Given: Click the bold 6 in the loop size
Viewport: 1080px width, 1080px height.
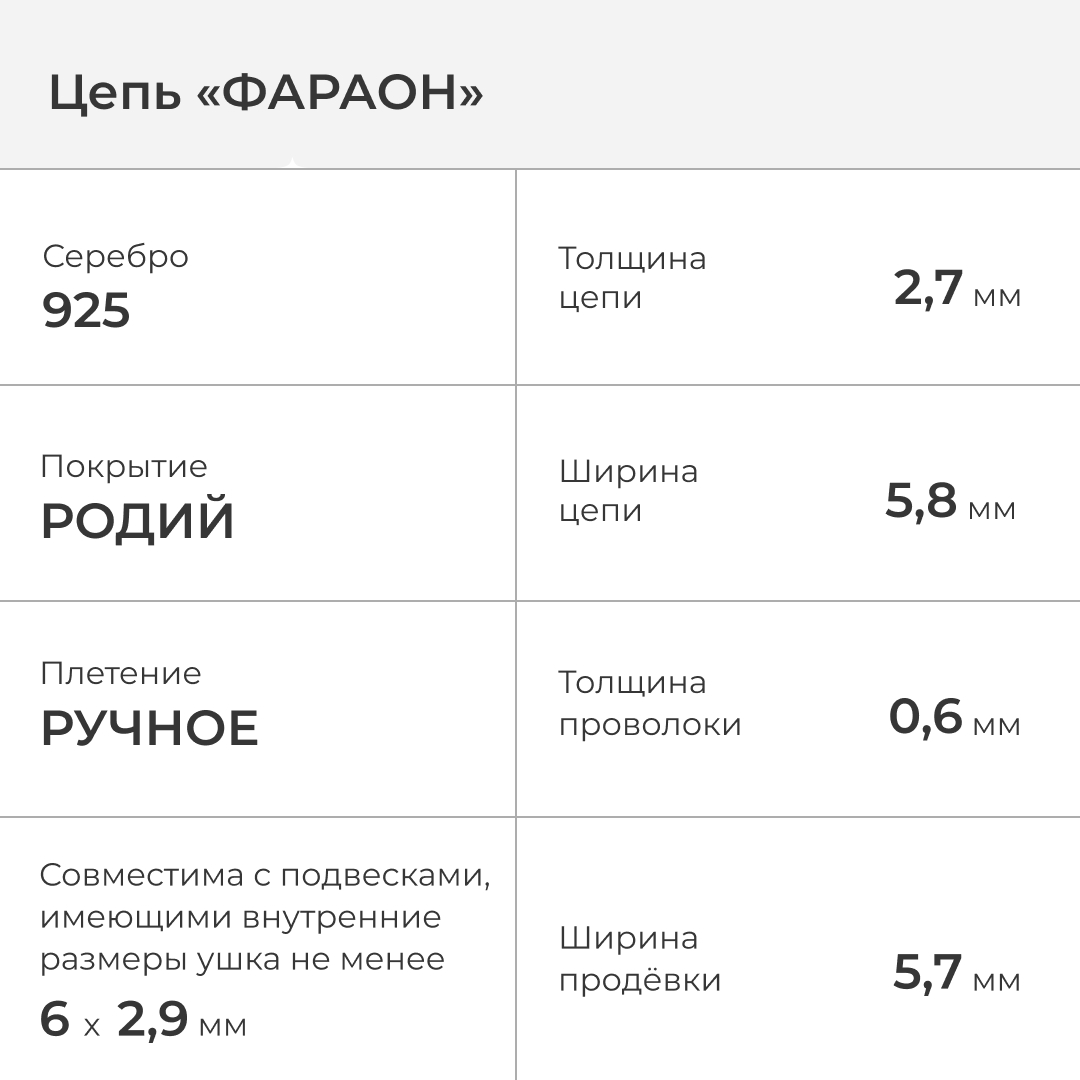Looking at the screenshot, I should point(55,1020).
